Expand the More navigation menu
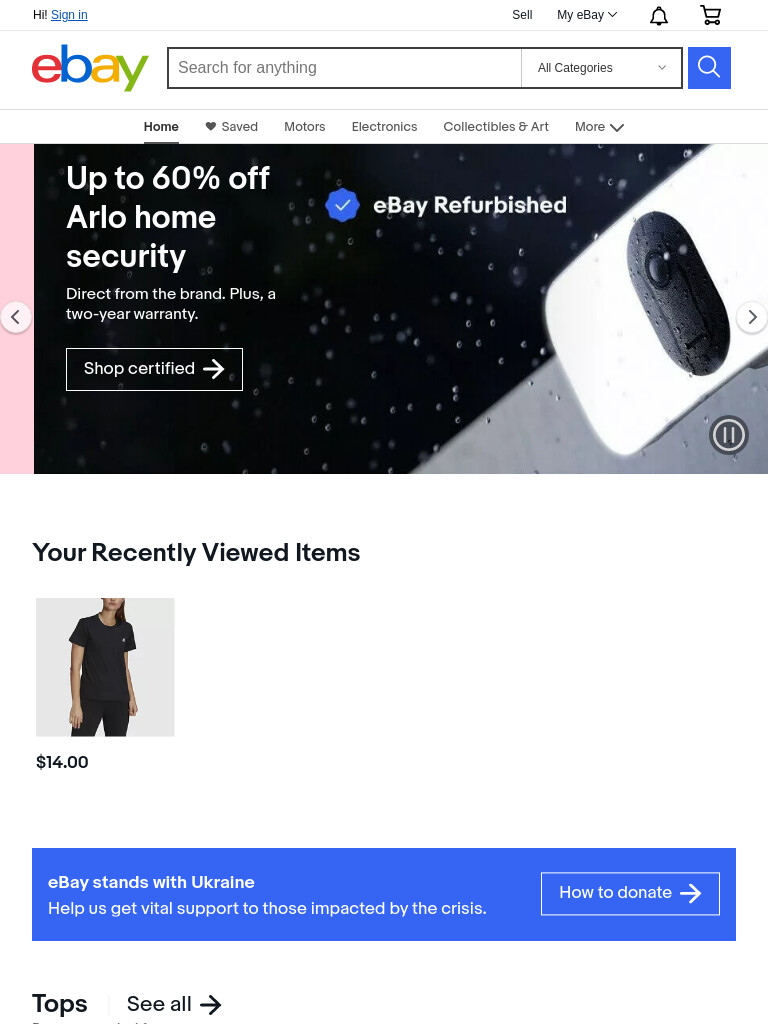Viewport: 768px width, 1024px height. 599,127
